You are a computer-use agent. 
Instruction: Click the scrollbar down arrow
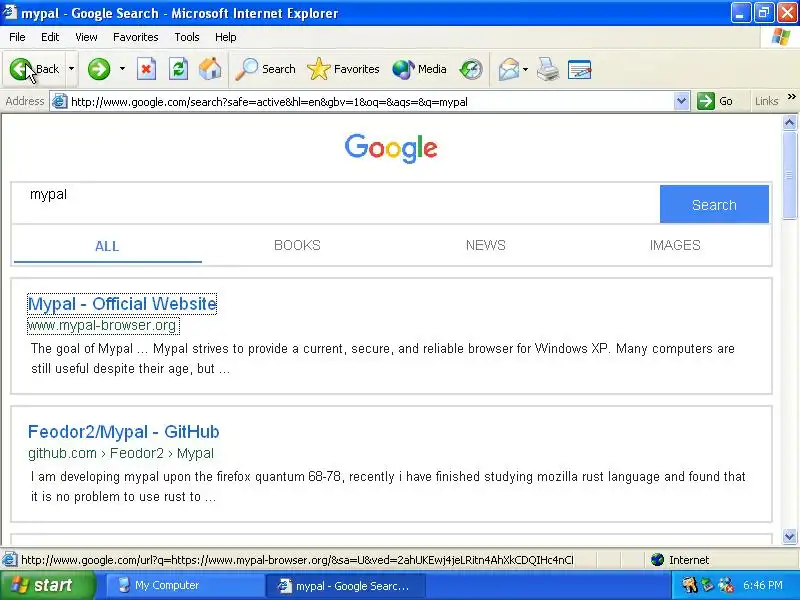(789, 536)
